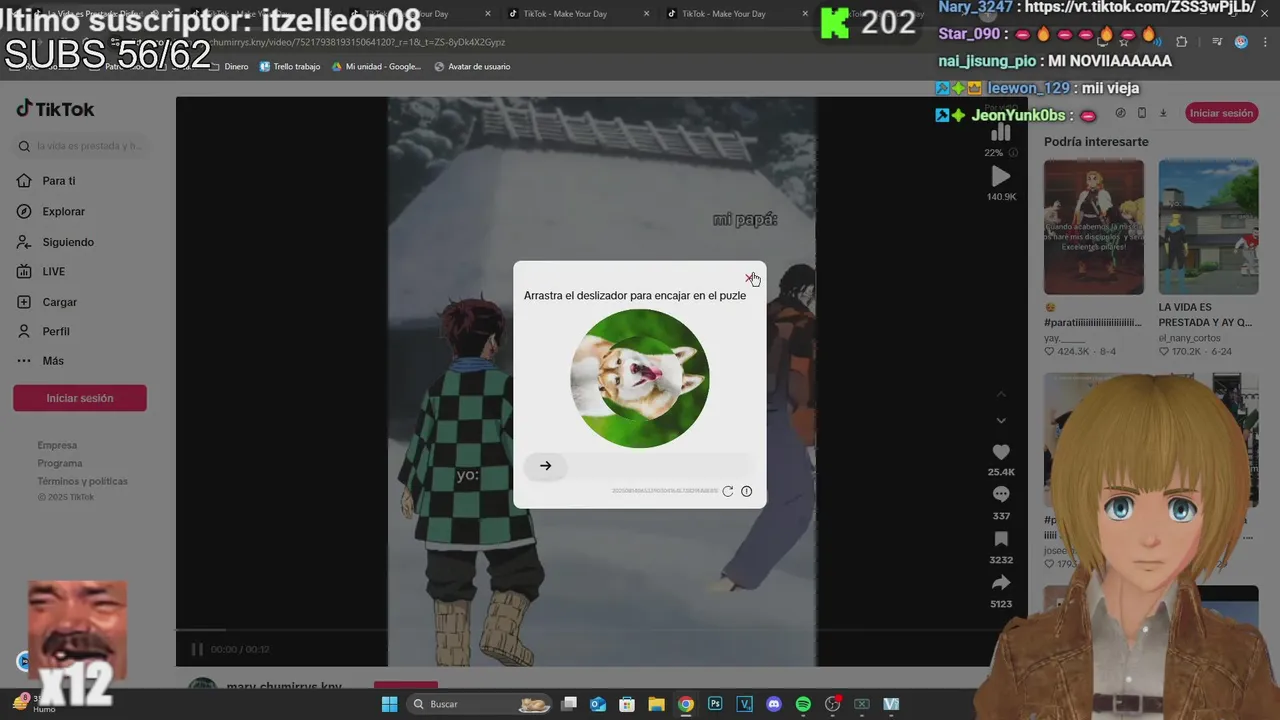
Task: Close the fourth TikTok browser tab
Action: [646, 14]
